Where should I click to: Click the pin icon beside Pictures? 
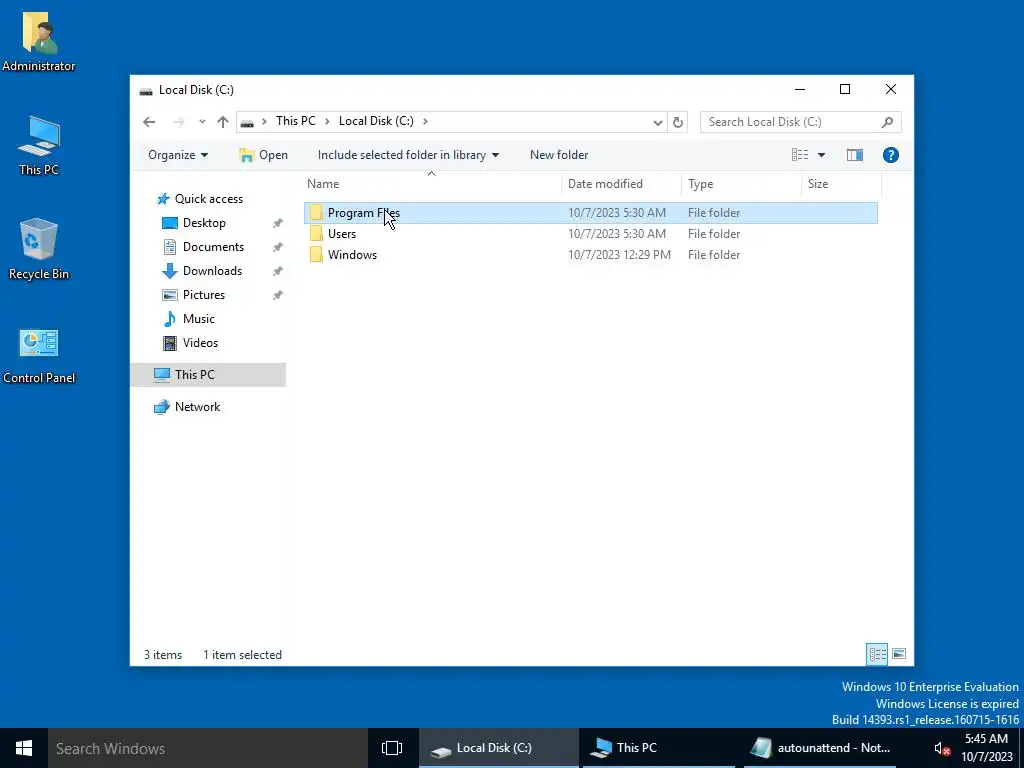[278, 295]
